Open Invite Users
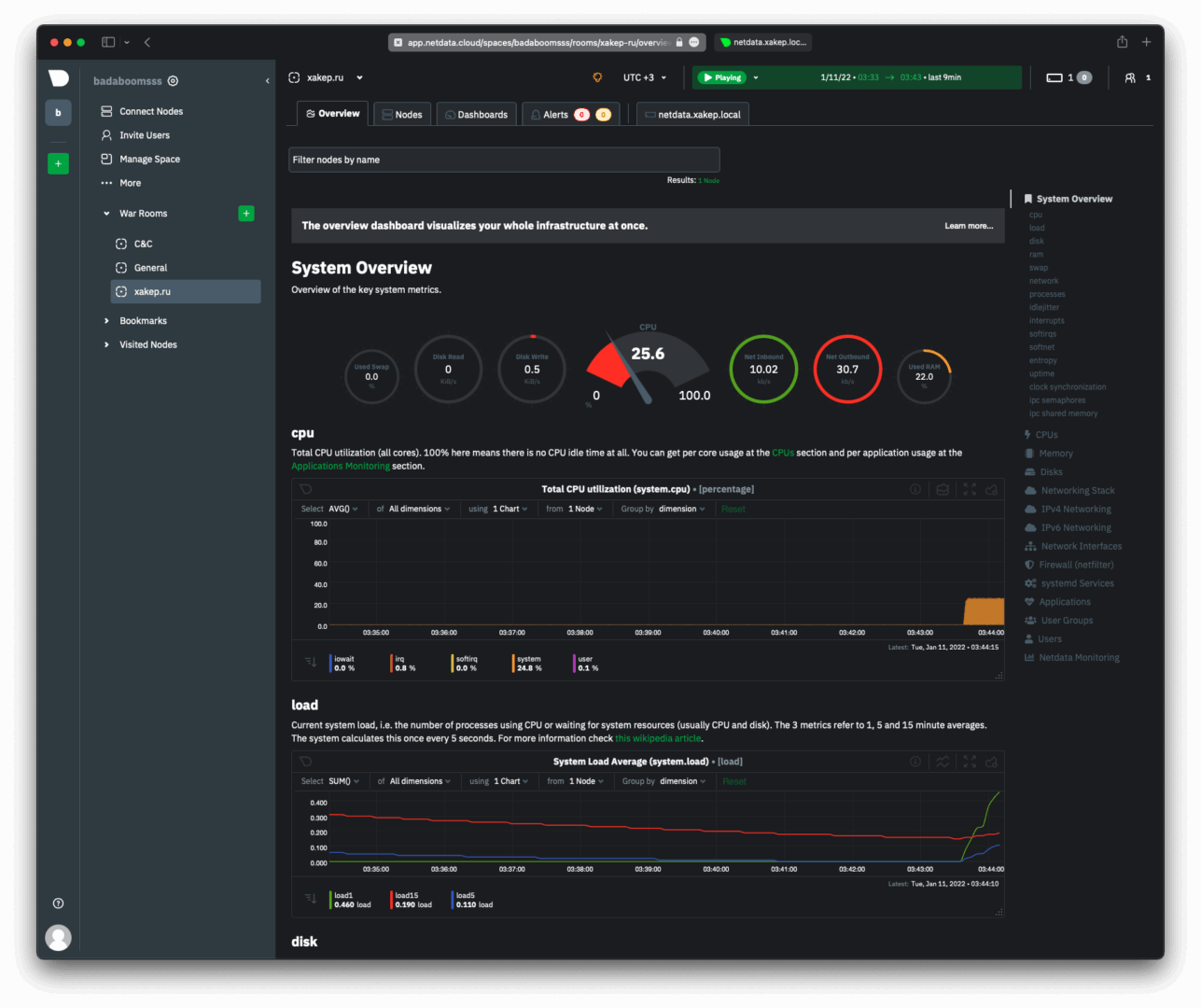The width and height of the screenshot is (1201, 1008). pos(135,135)
